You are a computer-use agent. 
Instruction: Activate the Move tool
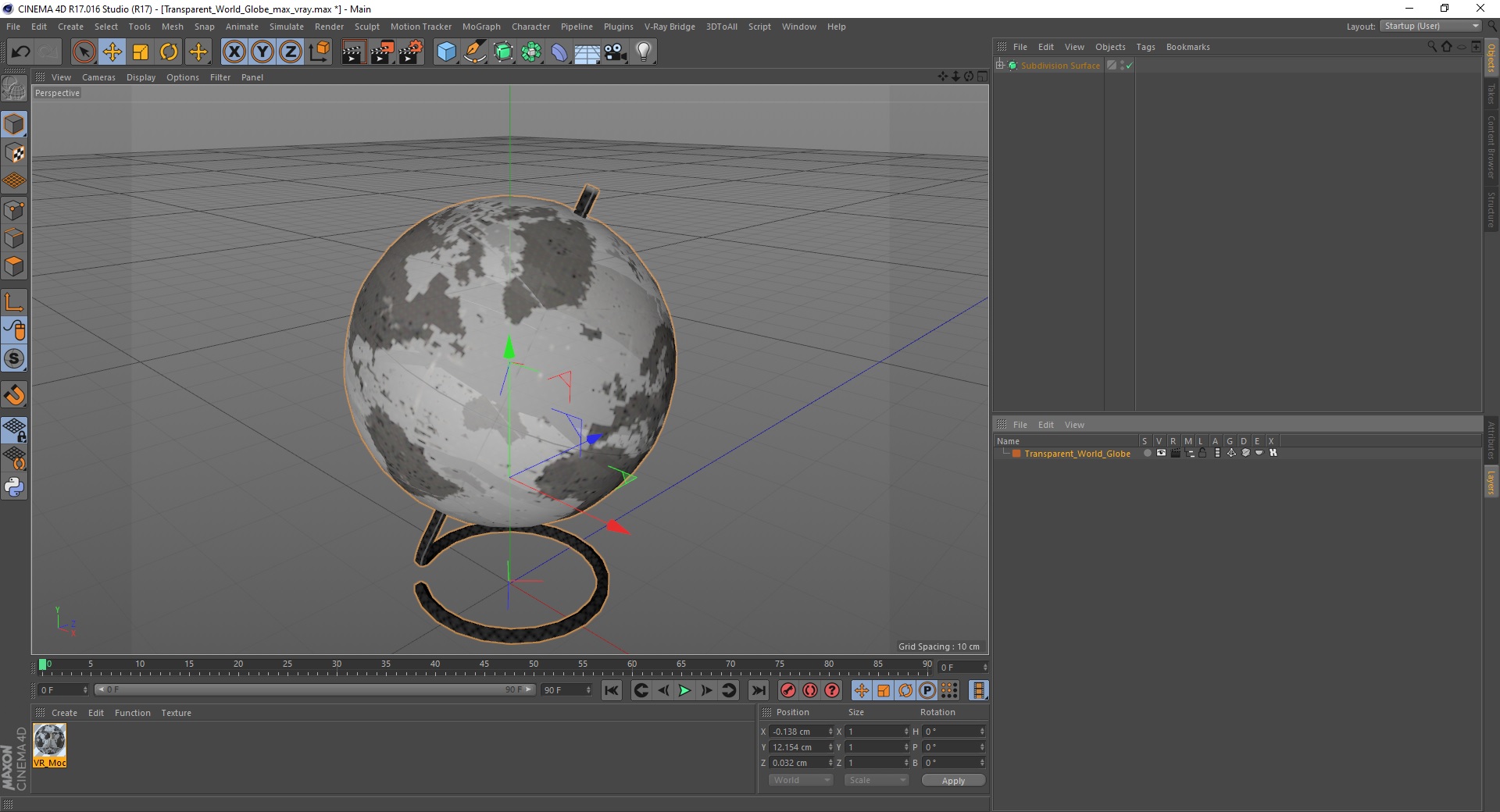pos(112,52)
